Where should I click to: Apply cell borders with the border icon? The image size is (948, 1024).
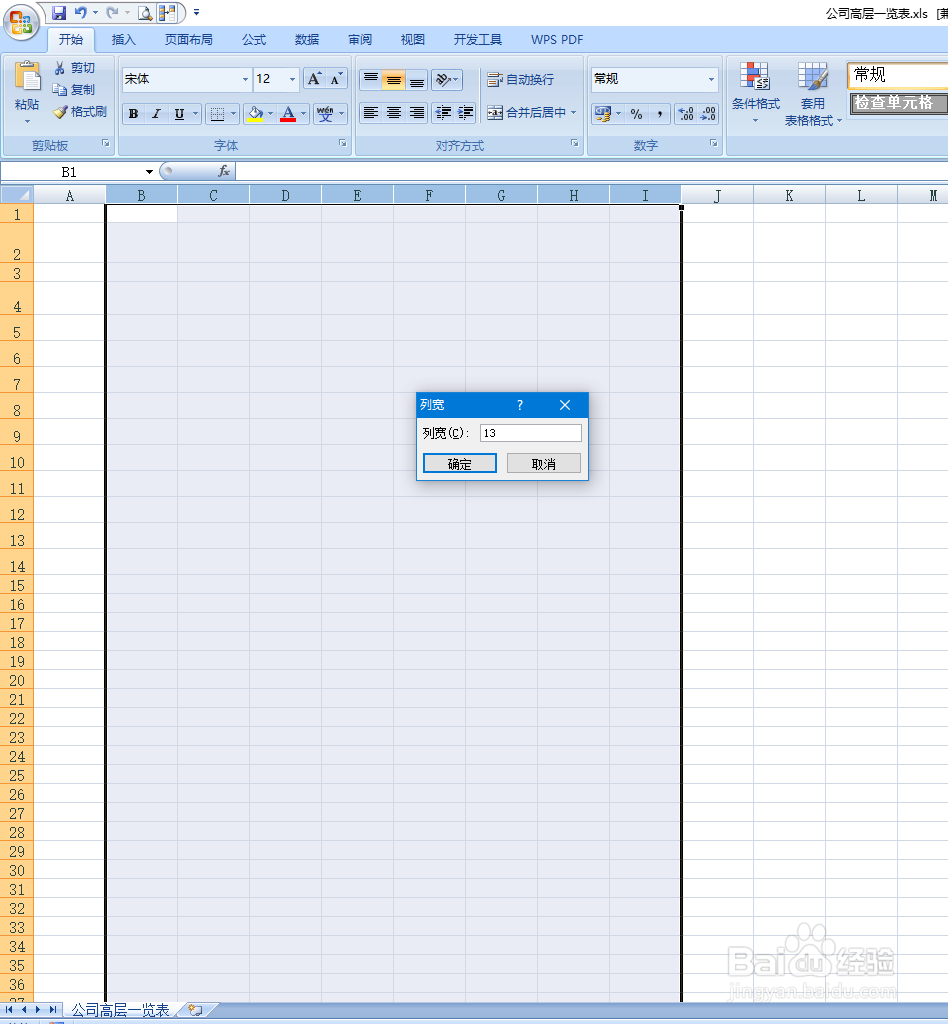pyautogui.click(x=217, y=114)
